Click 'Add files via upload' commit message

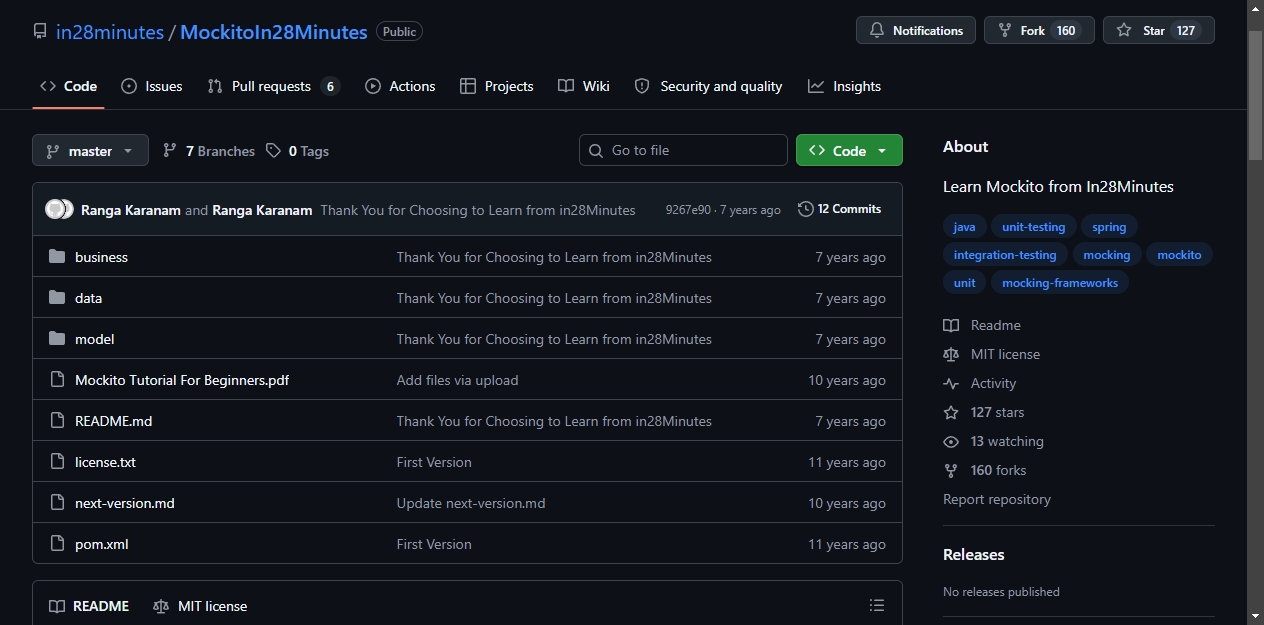(457, 380)
